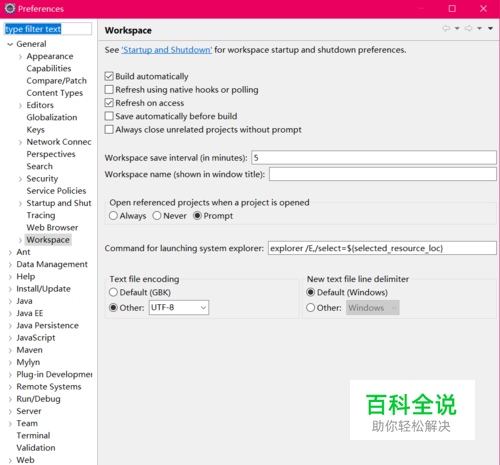
Task: Select Capabilities in the tree
Action: pos(49,68)
